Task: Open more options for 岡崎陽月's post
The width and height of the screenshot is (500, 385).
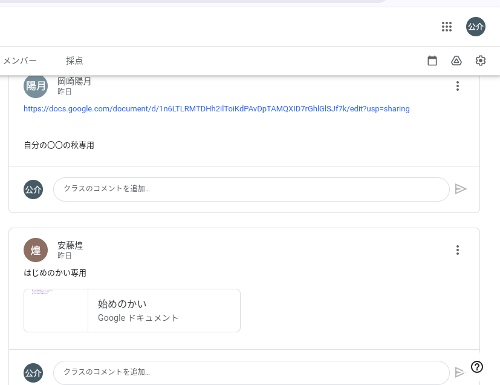Action: click(458, 86)
